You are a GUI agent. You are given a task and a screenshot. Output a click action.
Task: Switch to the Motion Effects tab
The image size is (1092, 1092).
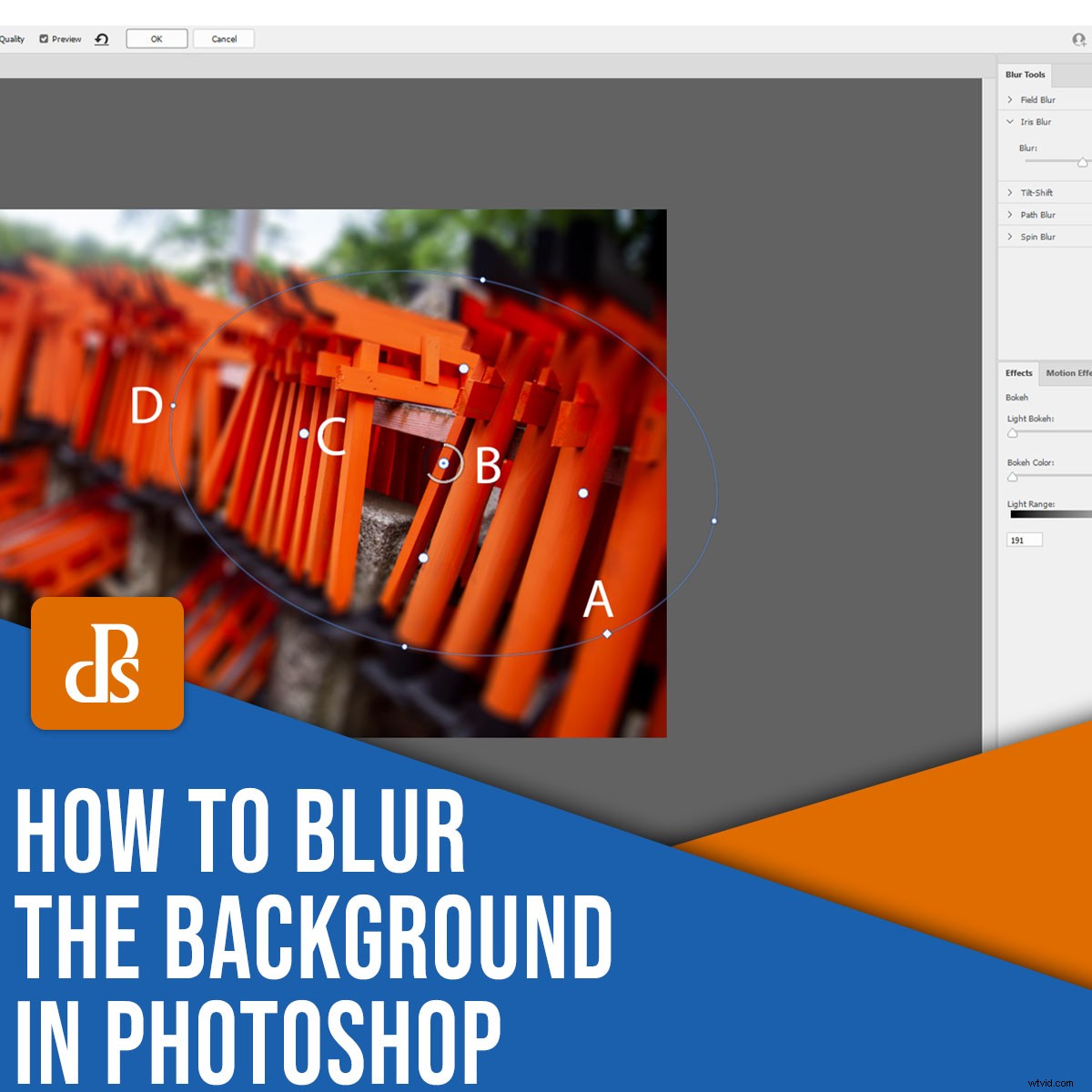tap(1069, 373)
